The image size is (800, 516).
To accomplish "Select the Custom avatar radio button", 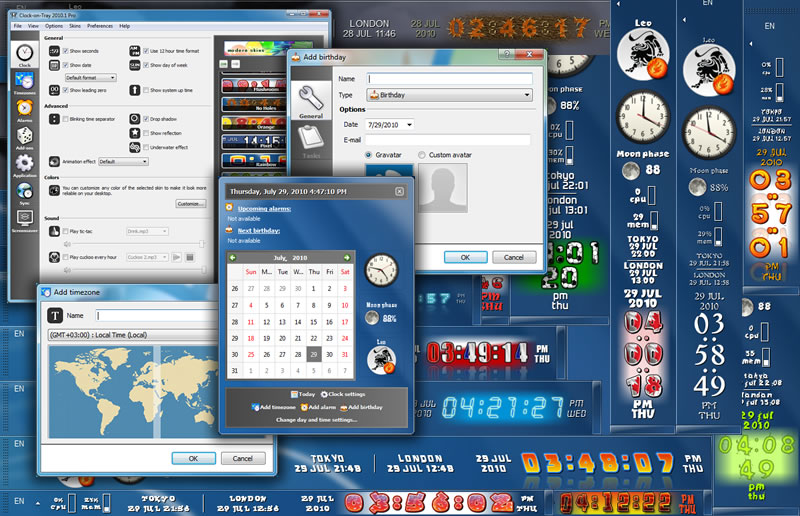I will [x=421, y=155].
